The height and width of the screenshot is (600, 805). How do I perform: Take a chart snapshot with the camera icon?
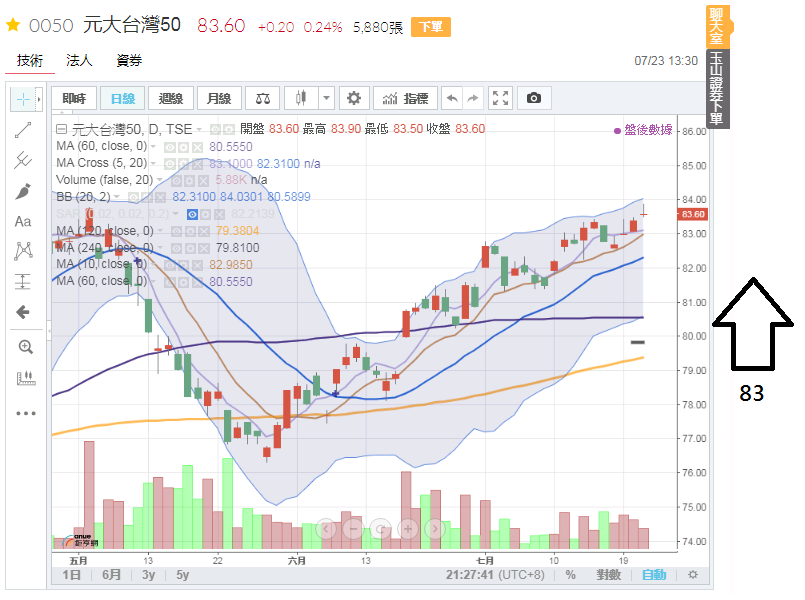pos(534,98)
